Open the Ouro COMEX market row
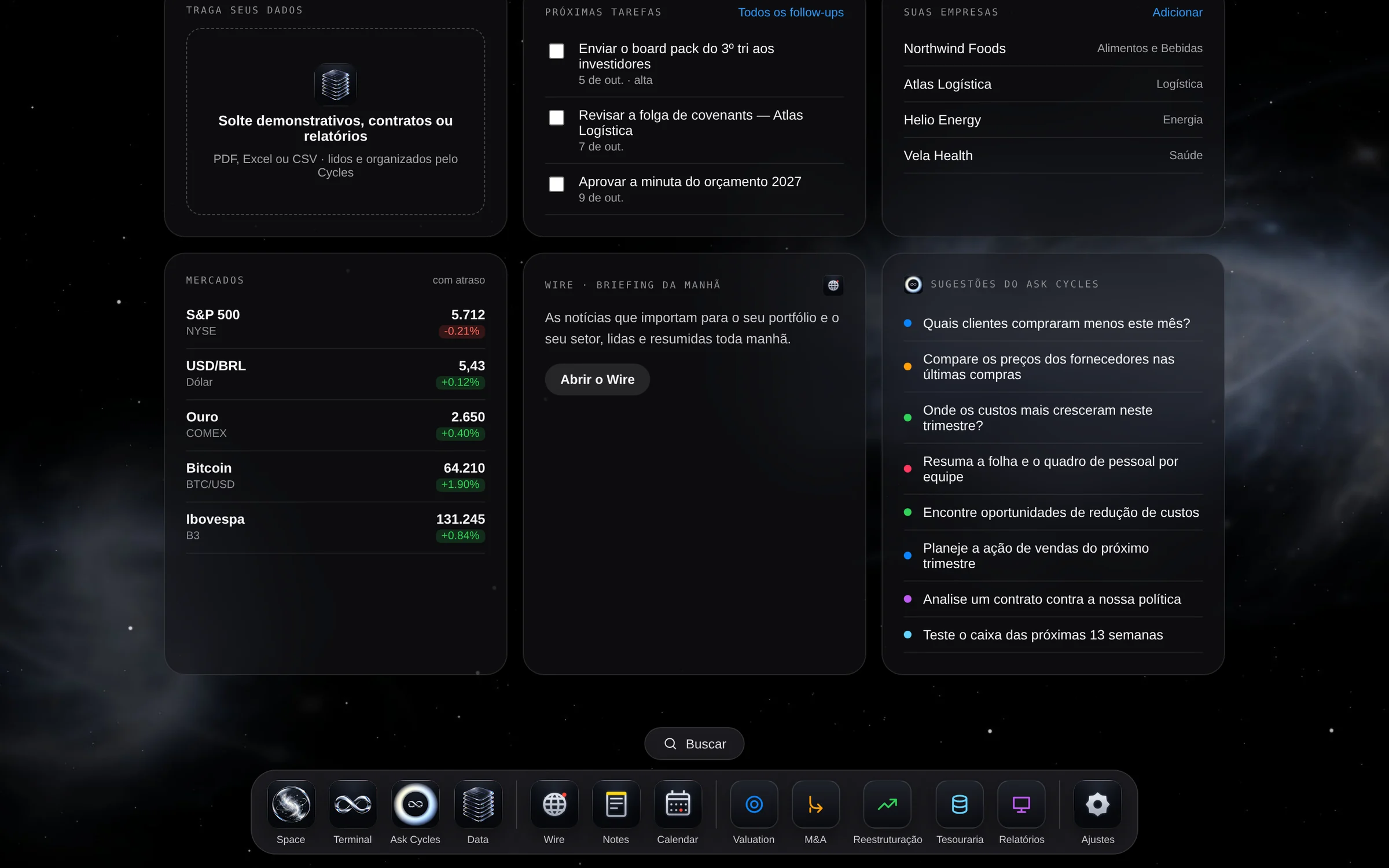 (x=336, y=425)
